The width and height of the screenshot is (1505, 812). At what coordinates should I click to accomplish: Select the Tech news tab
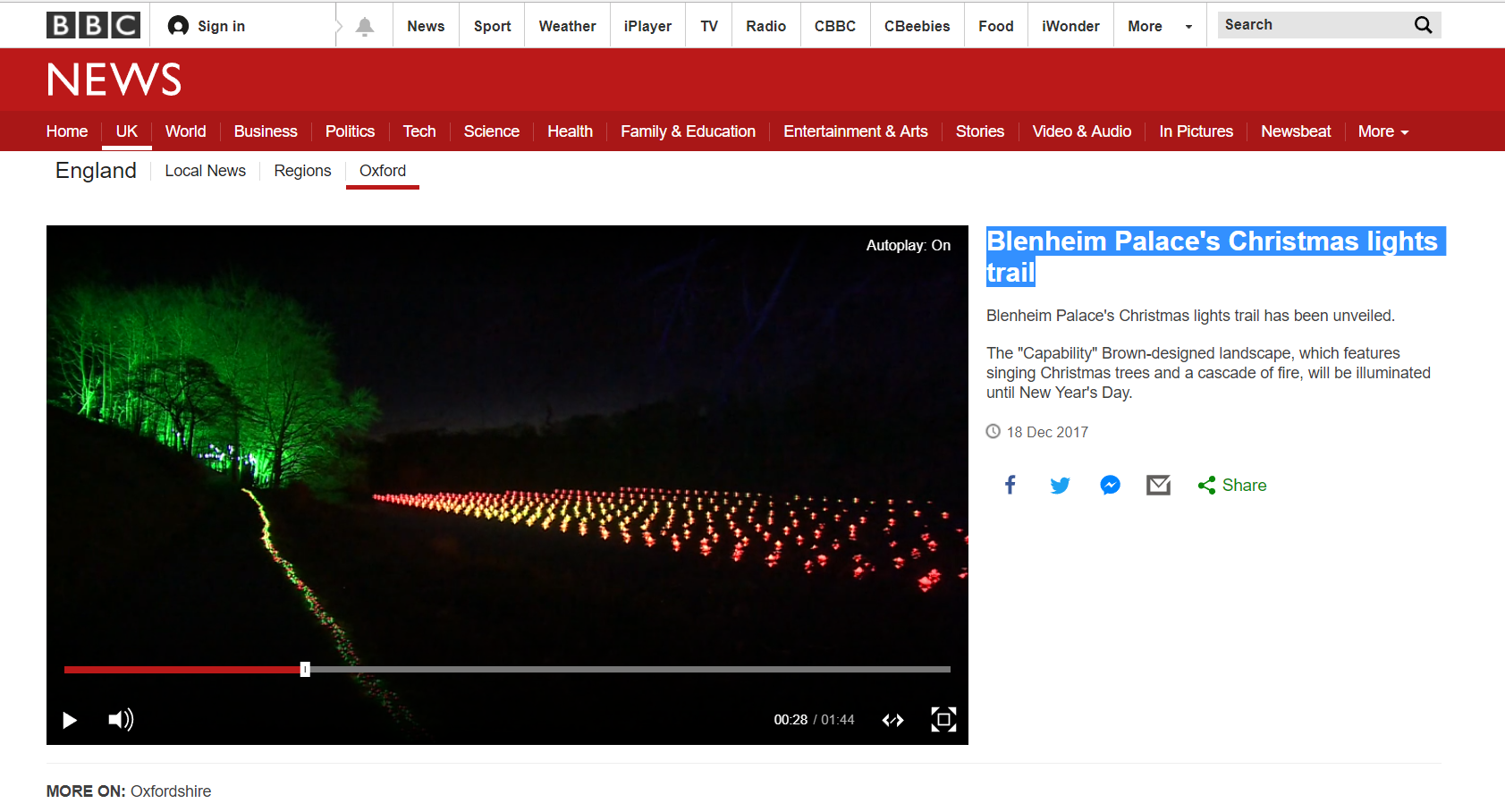(419, 131)
